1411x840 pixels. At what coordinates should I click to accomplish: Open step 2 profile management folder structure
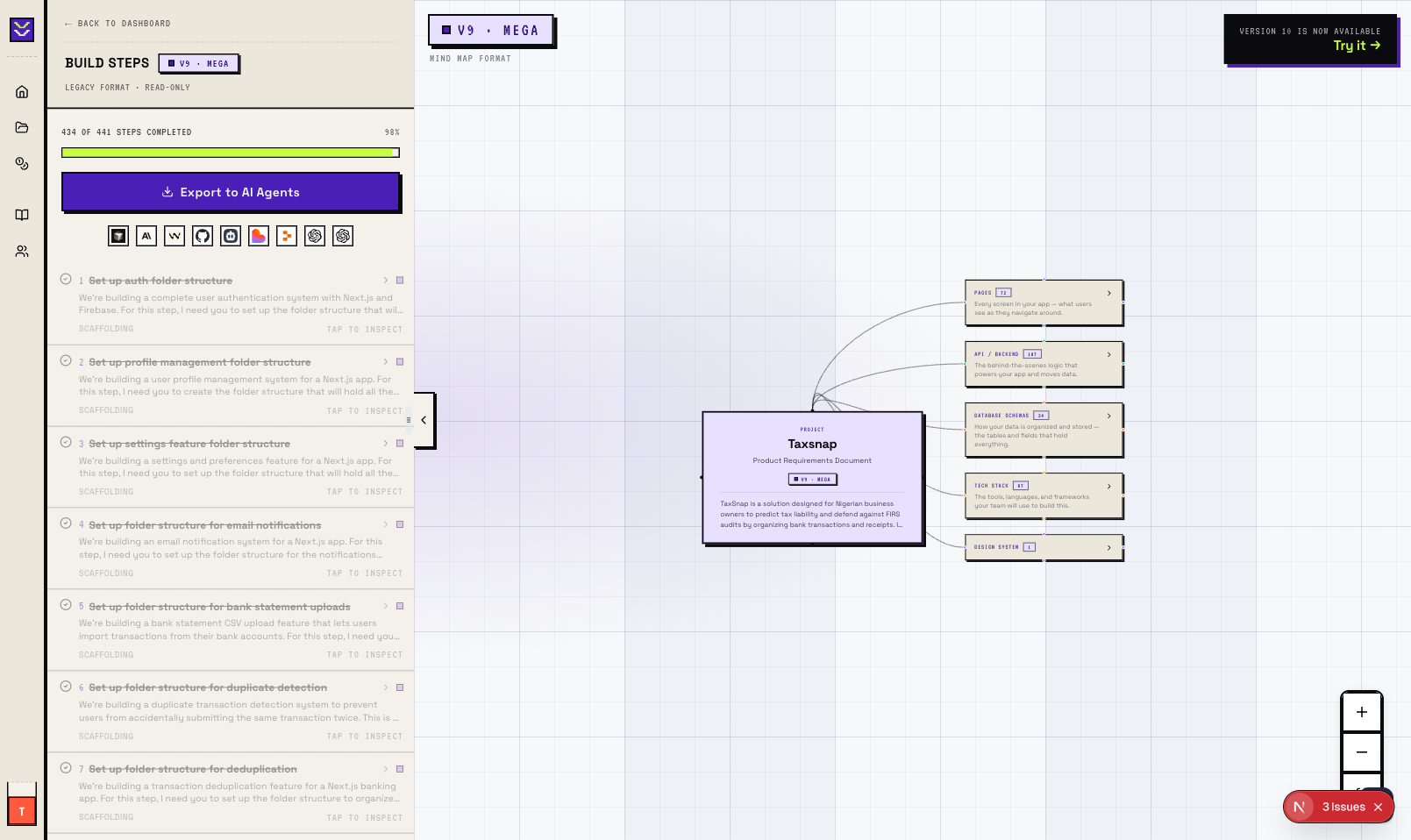tap(200, 362)
